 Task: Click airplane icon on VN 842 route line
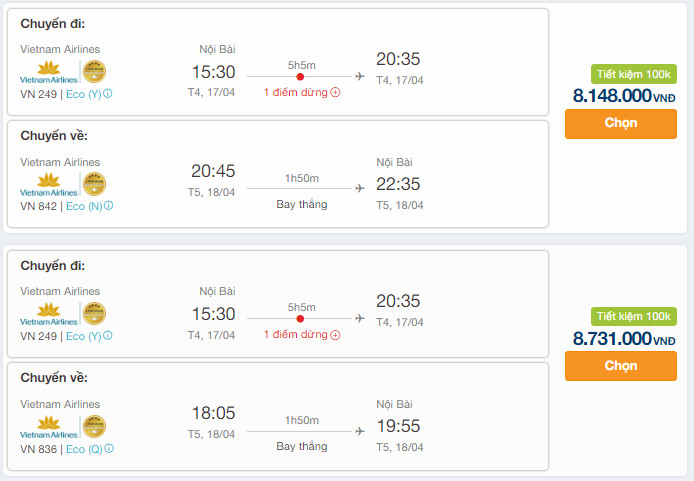[x=360, y=188]
